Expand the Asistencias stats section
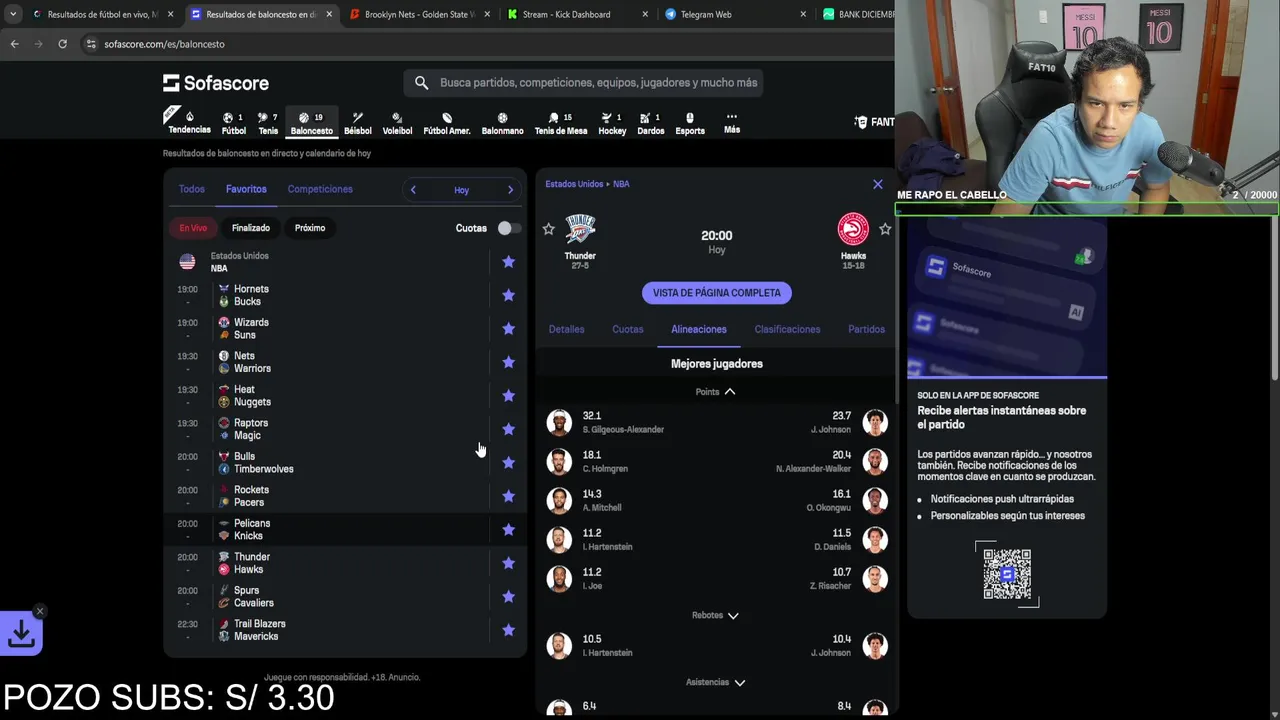Viewport: 1280px width, 720px height. [x=715, y=682]
